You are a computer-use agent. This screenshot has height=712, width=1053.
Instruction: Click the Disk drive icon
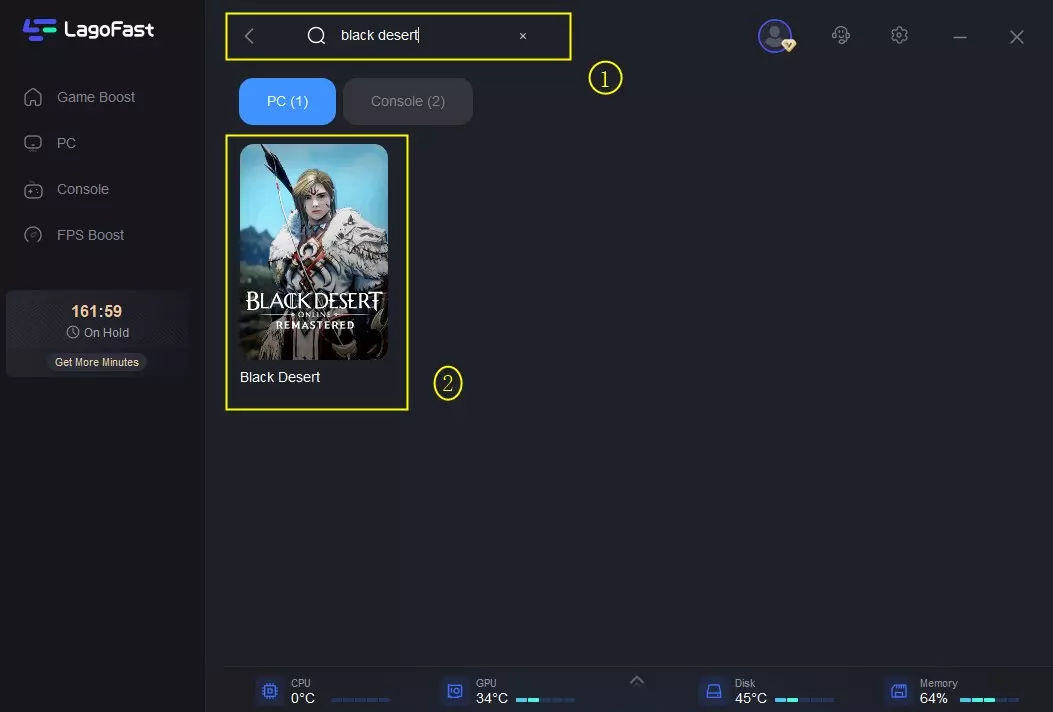coord(714,691)
